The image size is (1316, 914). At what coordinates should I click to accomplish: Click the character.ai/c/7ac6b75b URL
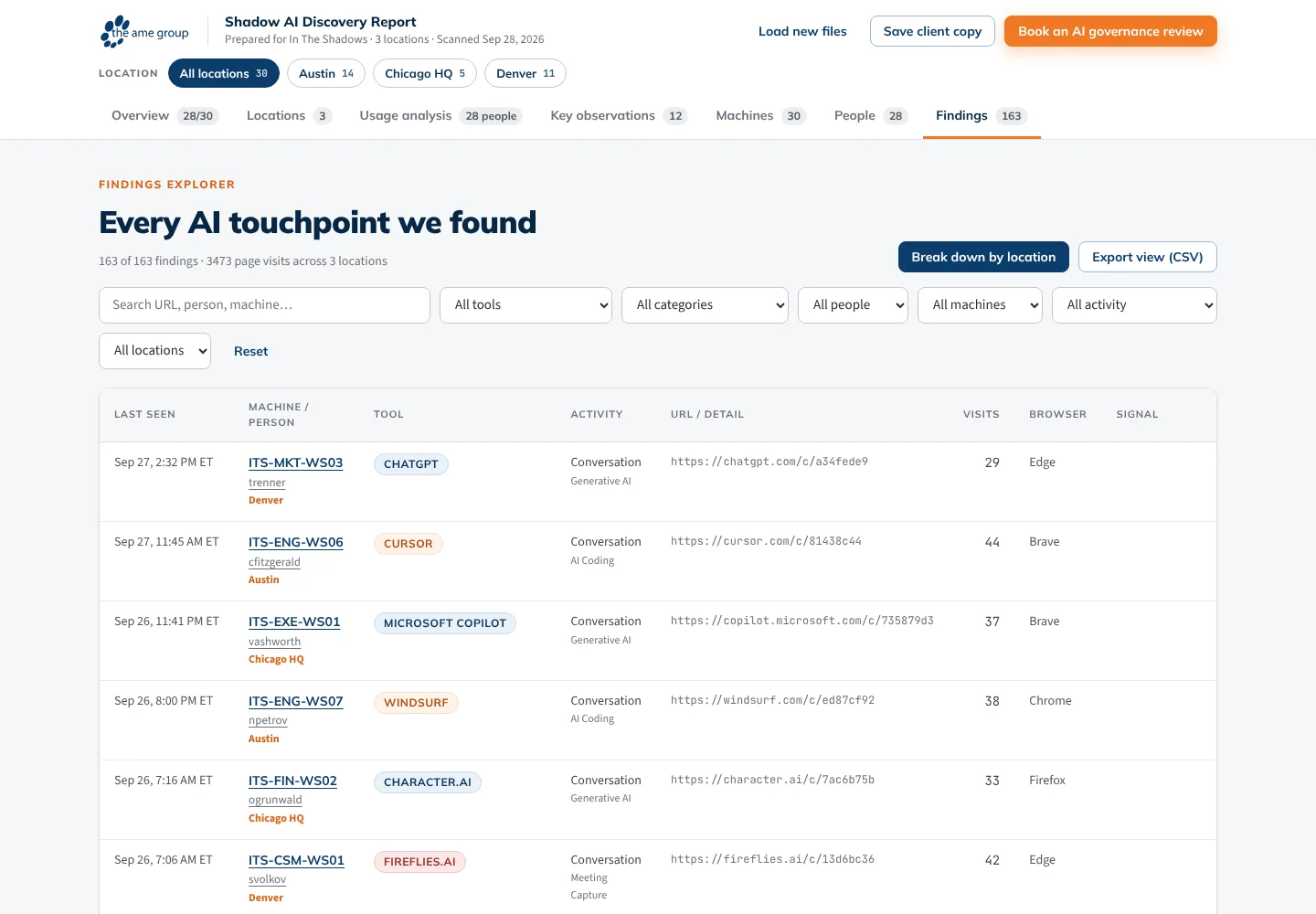tap(772, 780)
